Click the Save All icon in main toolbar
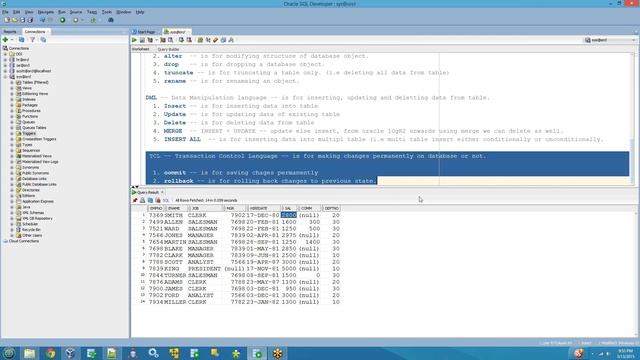 click(30, 20)
